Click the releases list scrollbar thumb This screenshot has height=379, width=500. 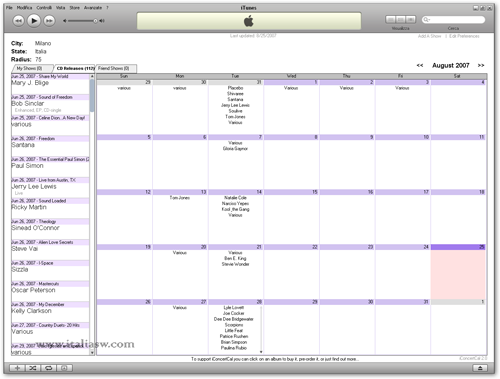[x=92, y=95]
